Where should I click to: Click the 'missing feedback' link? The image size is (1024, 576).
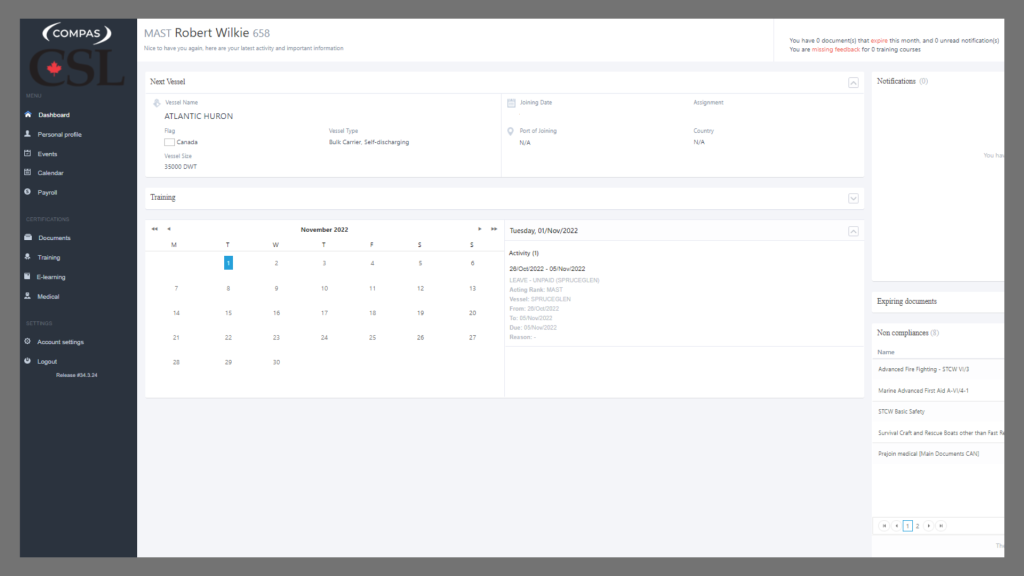[x=836, y=50]
